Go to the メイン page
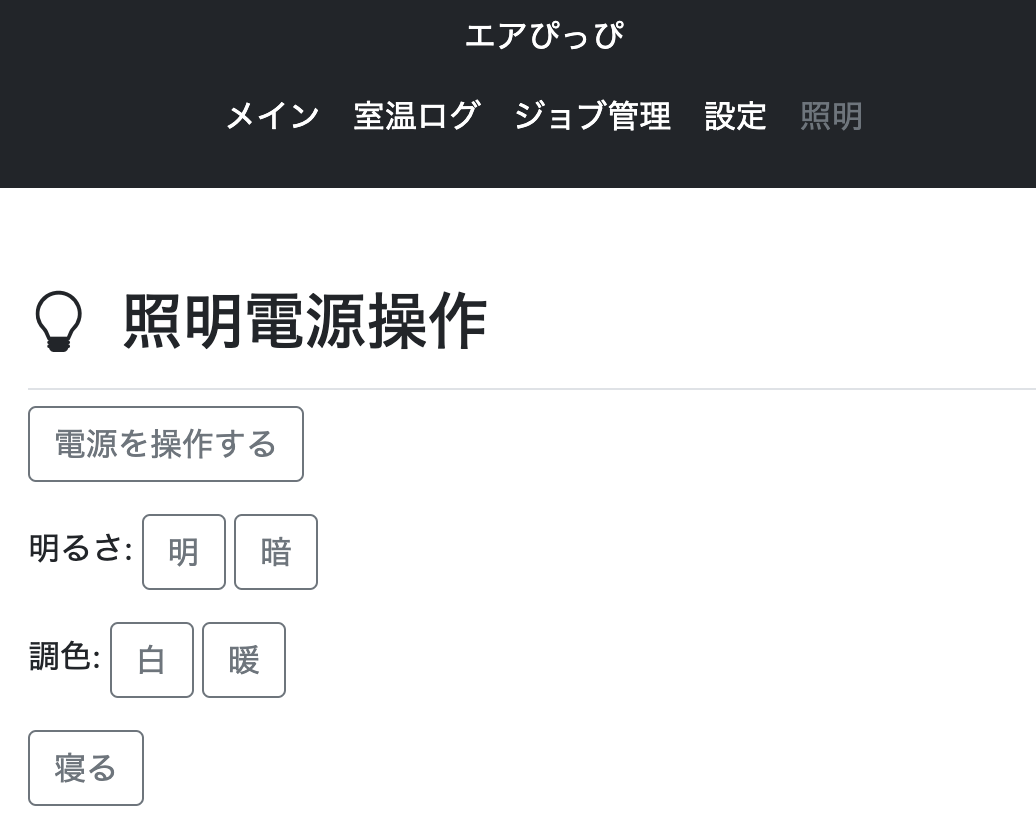Viewport: 1036px width, 840px height. [x=272, y=117]
